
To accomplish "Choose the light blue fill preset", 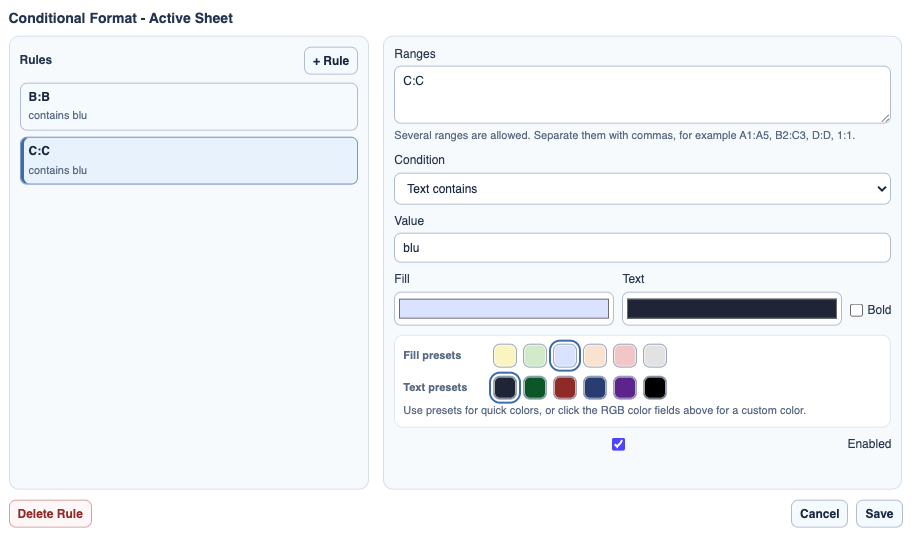I will (x=565, y=355).
